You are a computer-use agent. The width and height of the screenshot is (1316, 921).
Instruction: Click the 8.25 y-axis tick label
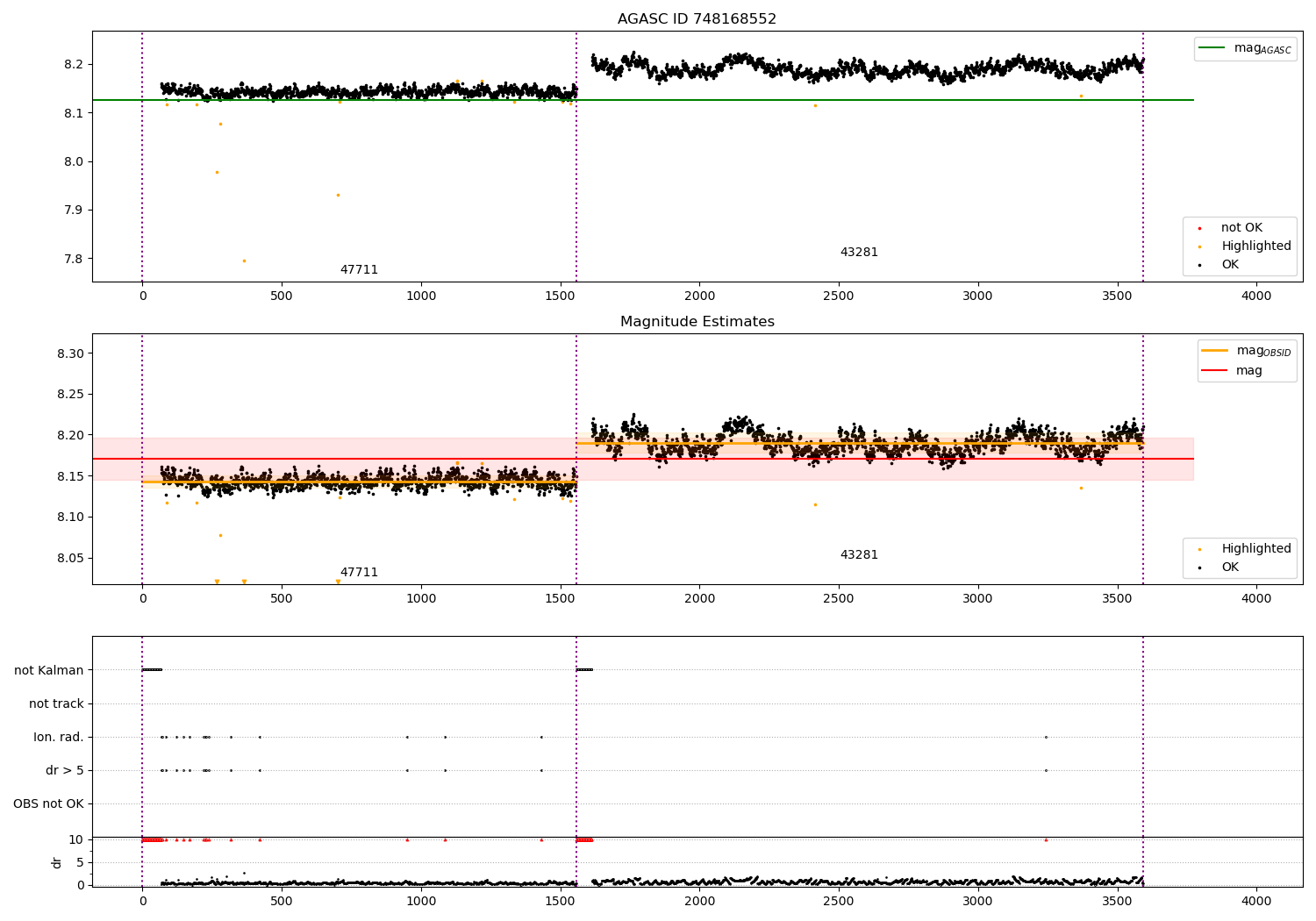tap(70, 395)
